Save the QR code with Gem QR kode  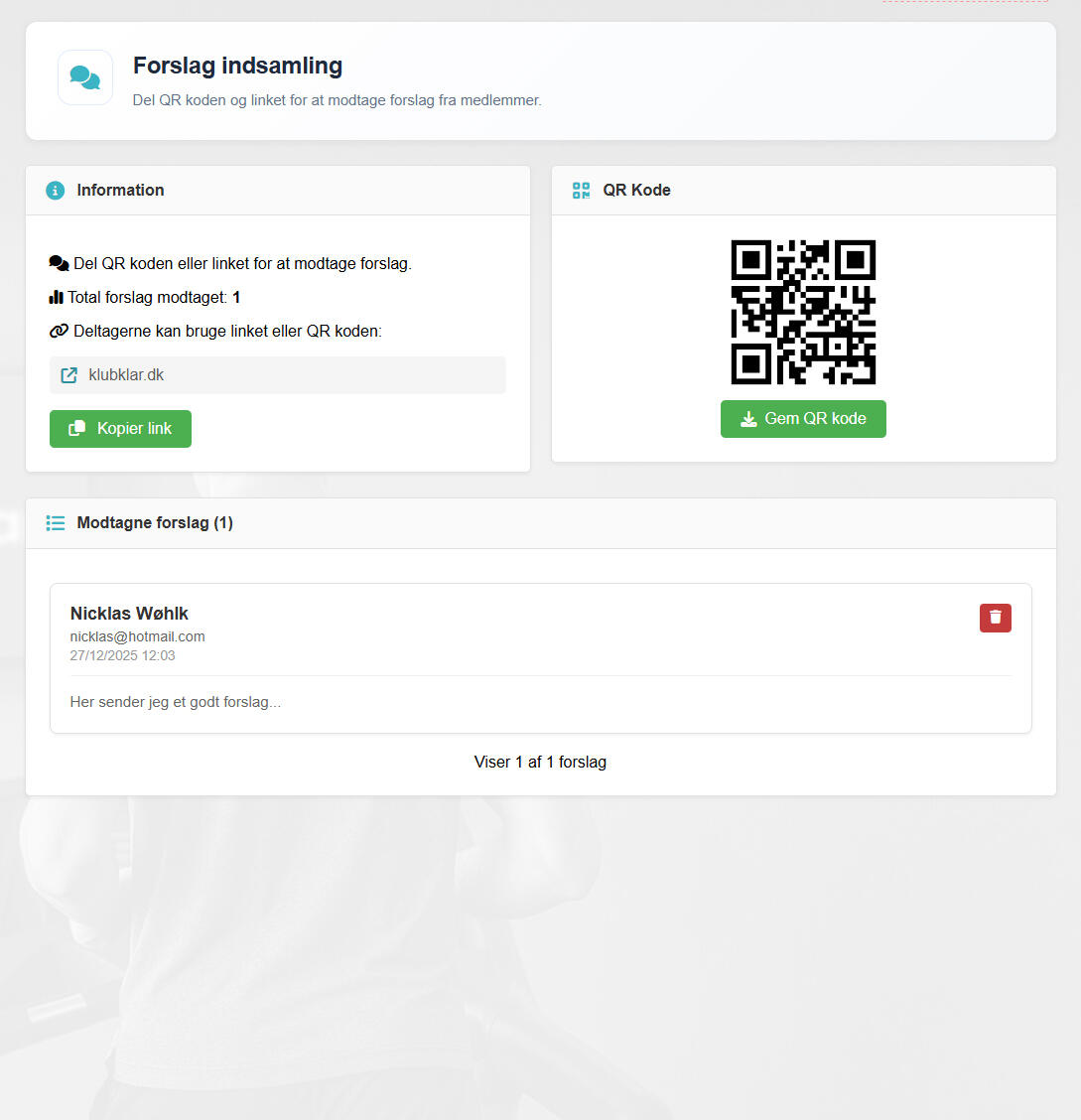click(x=803, y=419)
